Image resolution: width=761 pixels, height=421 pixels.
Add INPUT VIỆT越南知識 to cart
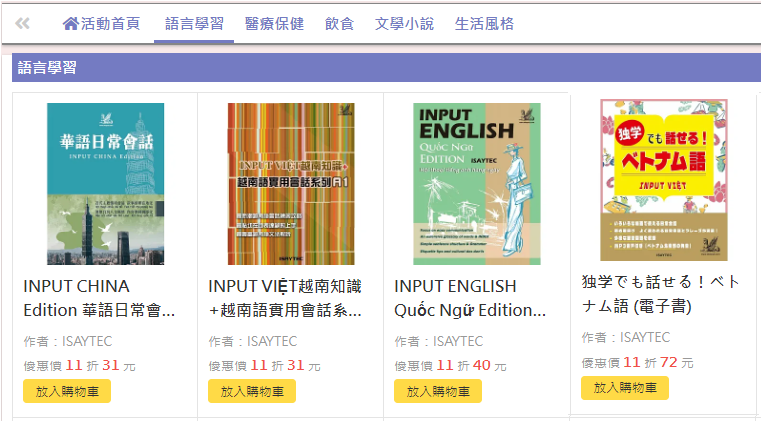tap(252, 391)
